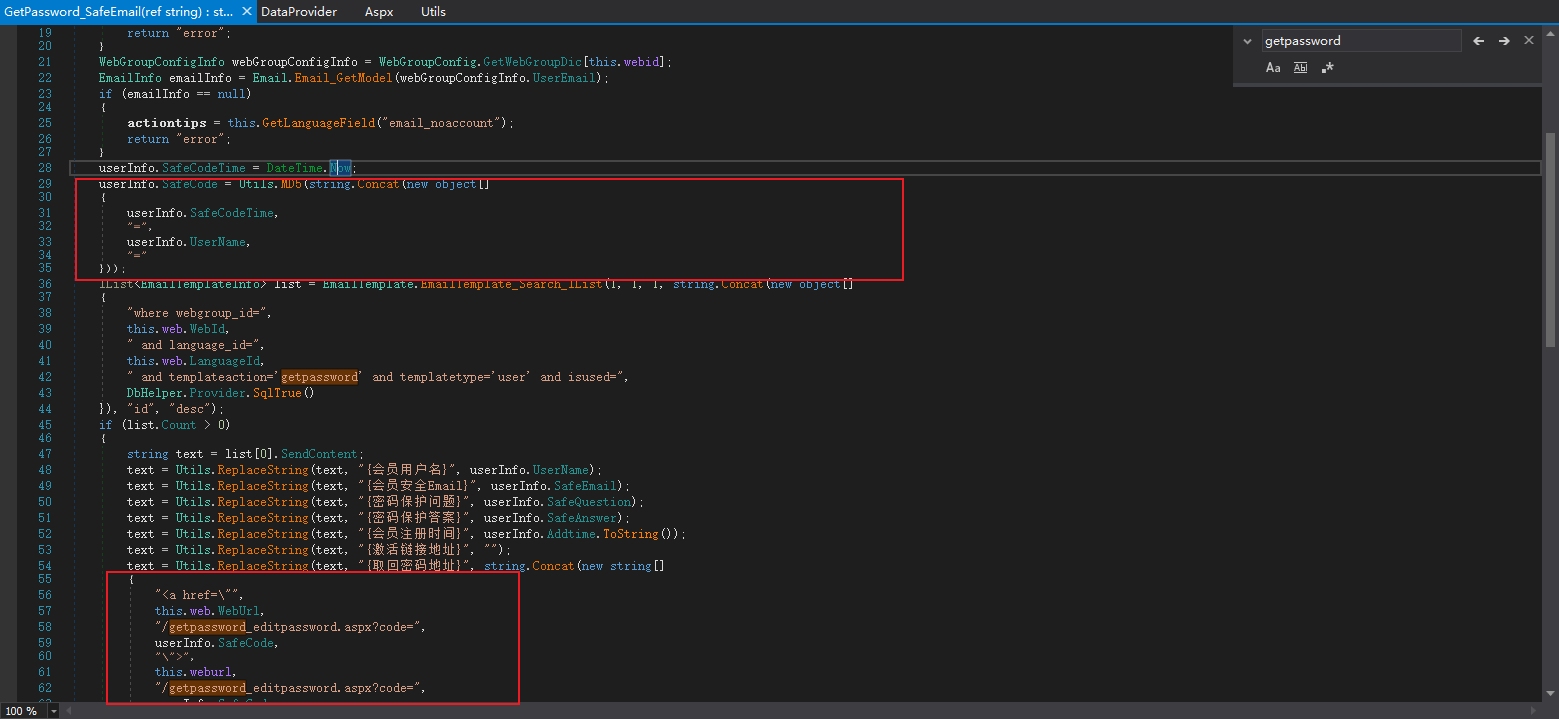The width and height of the screenshot is (1559, 719).
Task: Click highlighted getpassword on line 58
Action: pyautogui.click(x=207, y=627)
